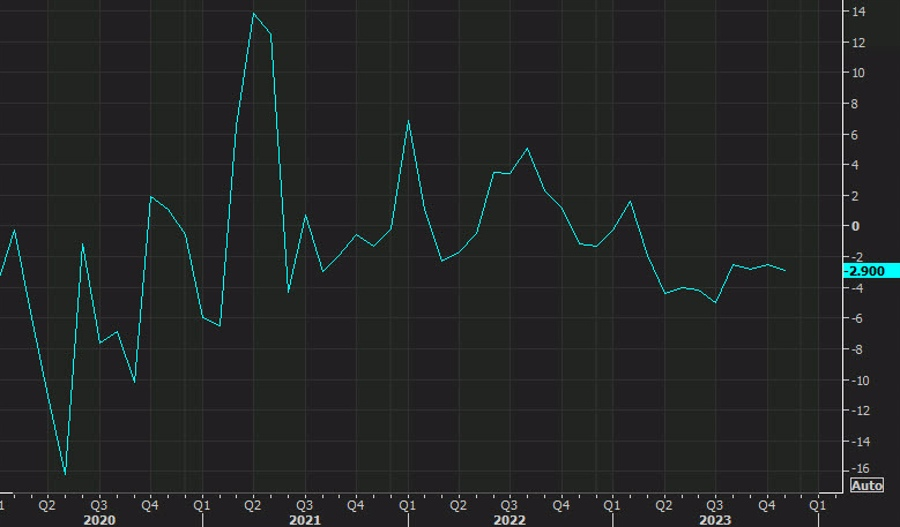The image size is (900, 527).
Task: Click the Auto scale button
Action: 867,486
